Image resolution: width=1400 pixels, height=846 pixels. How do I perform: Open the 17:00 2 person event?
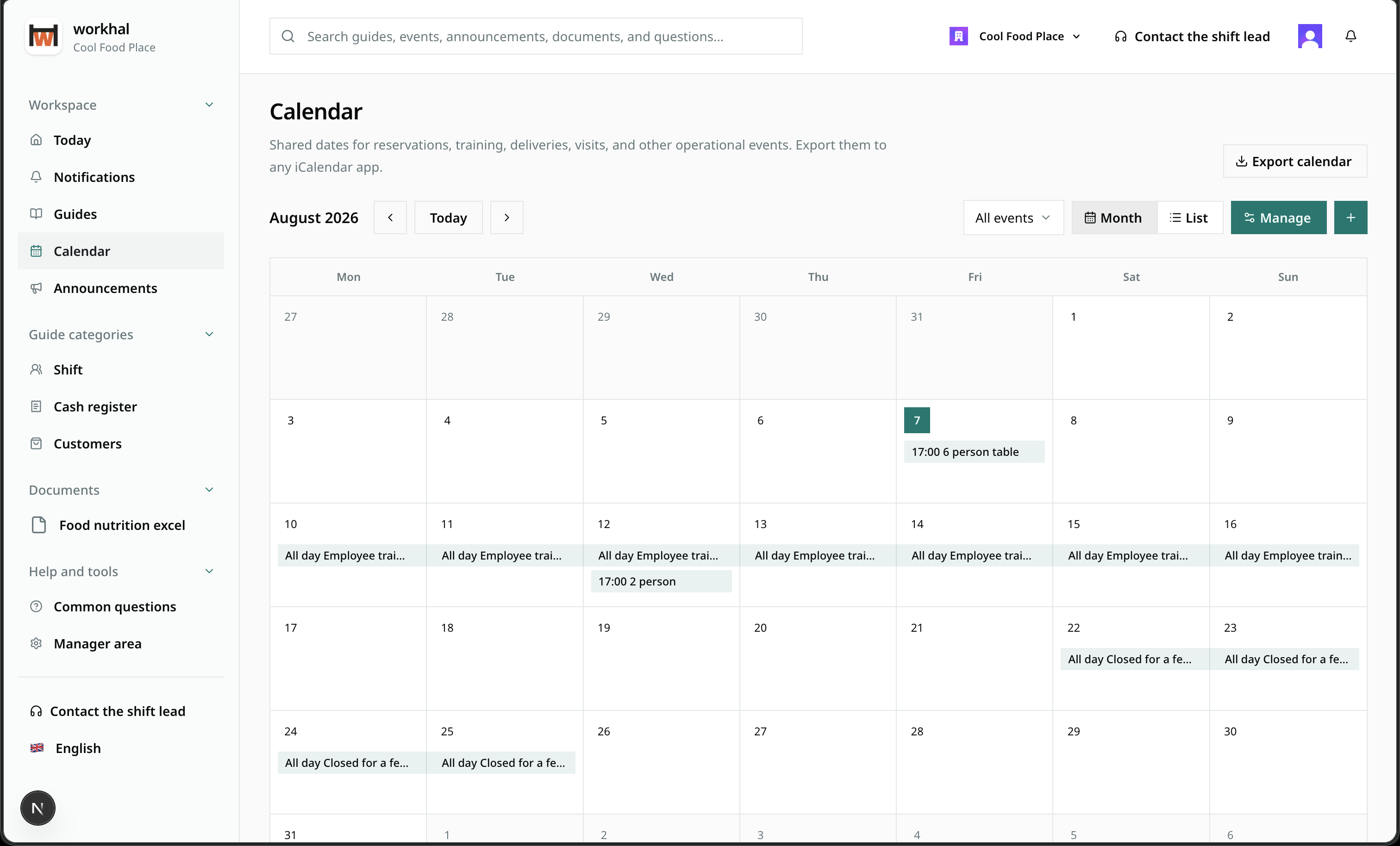point(661,581)
